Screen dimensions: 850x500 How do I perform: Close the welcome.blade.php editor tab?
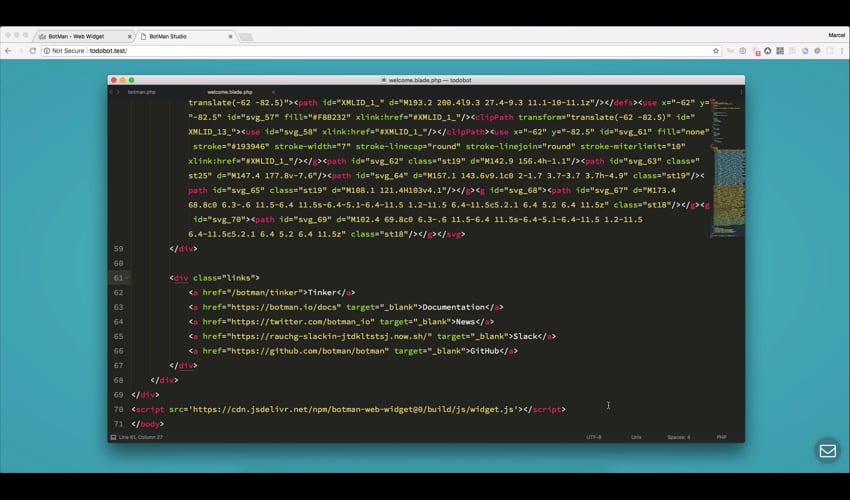tap(273, 92)
